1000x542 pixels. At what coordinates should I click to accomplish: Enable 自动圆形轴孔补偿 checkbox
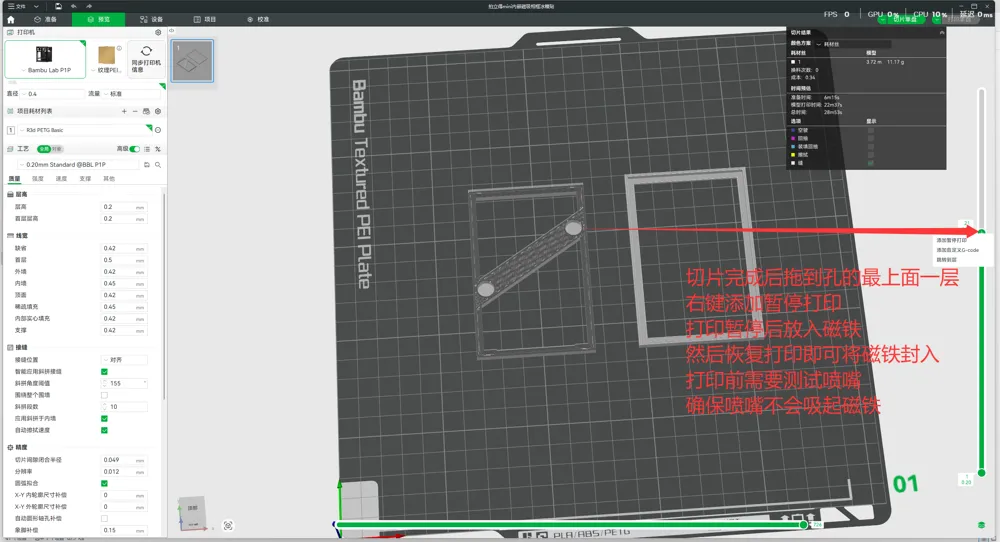(105, 518)
